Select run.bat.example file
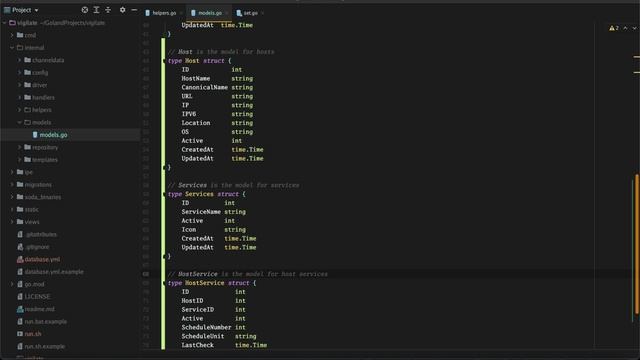 click(46, 322)
